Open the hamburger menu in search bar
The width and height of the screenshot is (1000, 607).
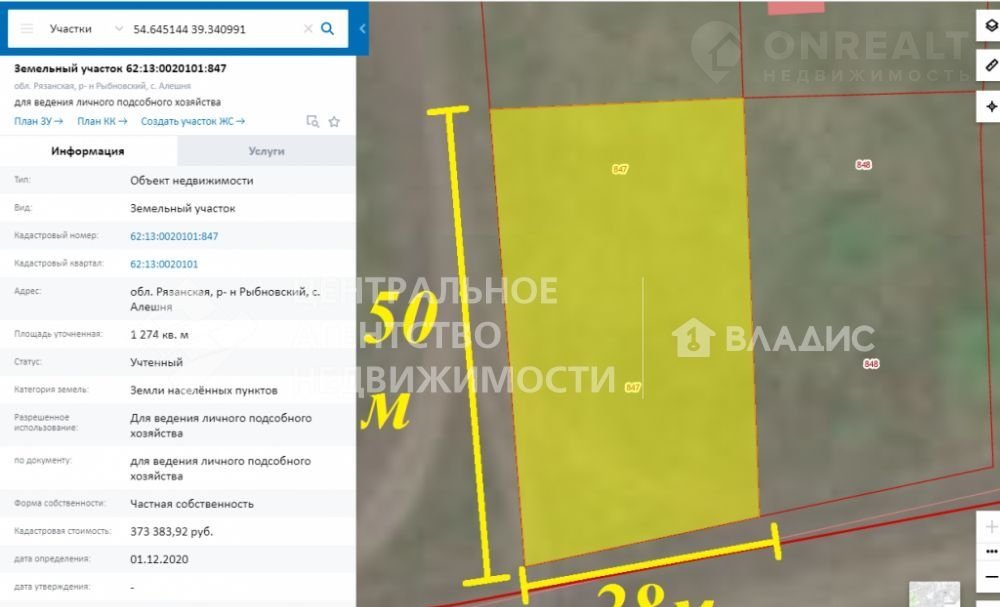click(27, 29)
